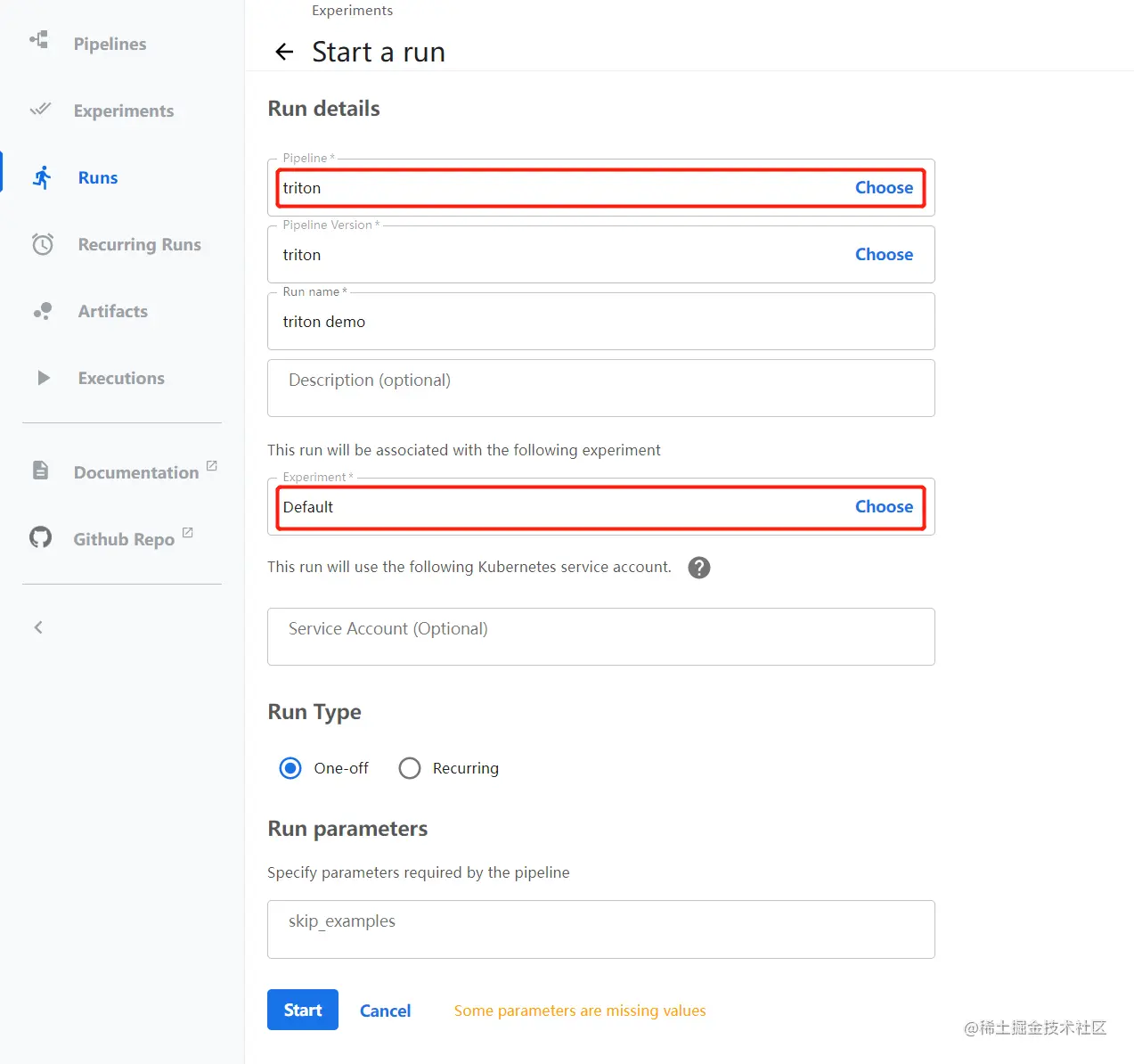Go back using the arrow beside Start a run
The image size is (1134, 1064).
tap(284, 53)
